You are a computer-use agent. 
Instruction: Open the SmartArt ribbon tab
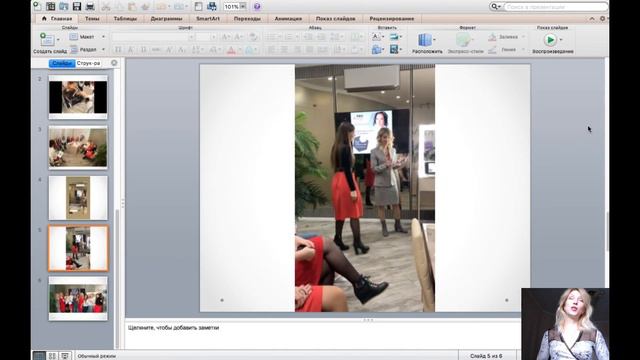[208, 19]
